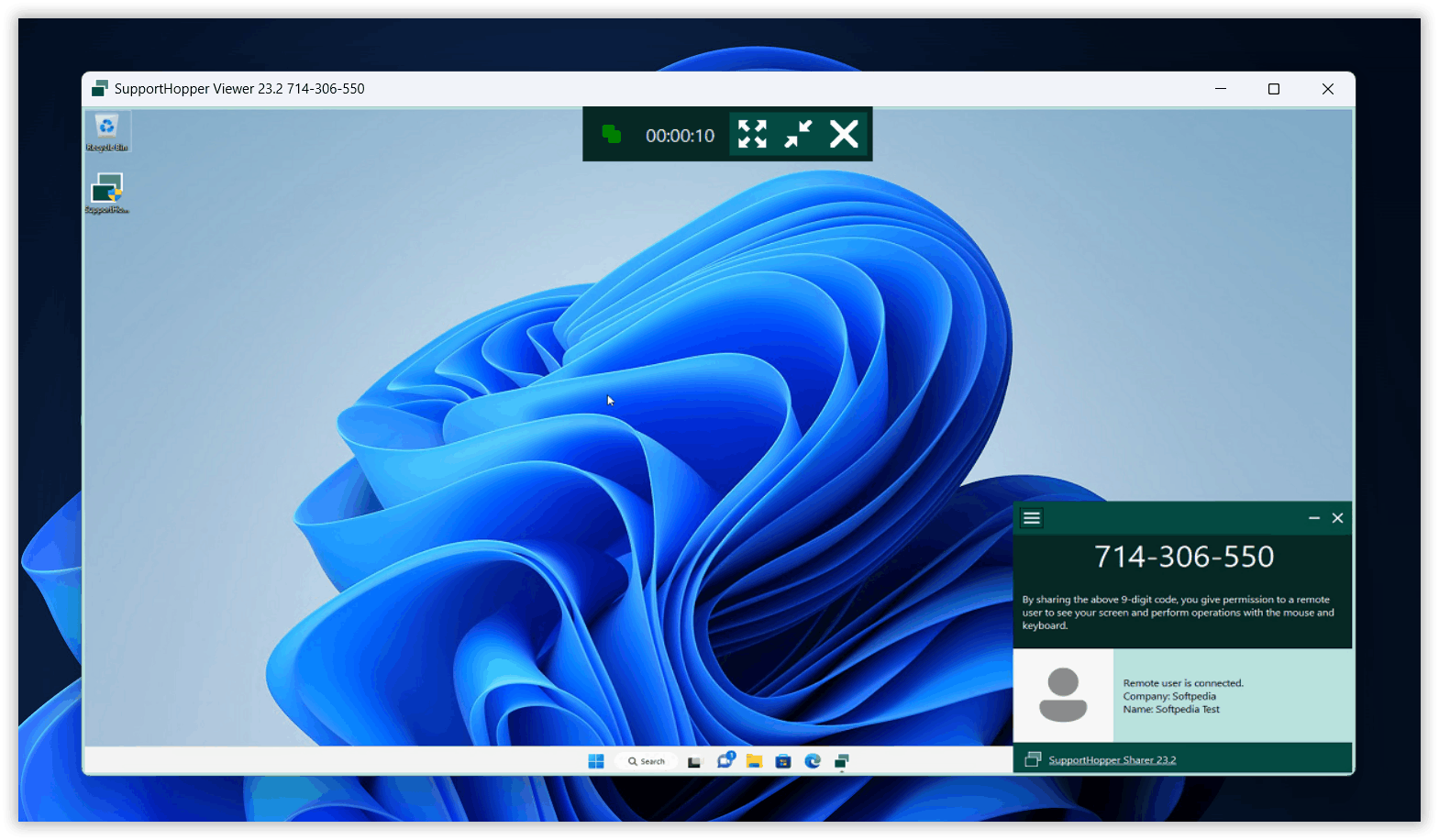Click the SupportHopper Viewer title bar app icon
This screenshot has width=1439, height=840.
[x=100, y=88]
